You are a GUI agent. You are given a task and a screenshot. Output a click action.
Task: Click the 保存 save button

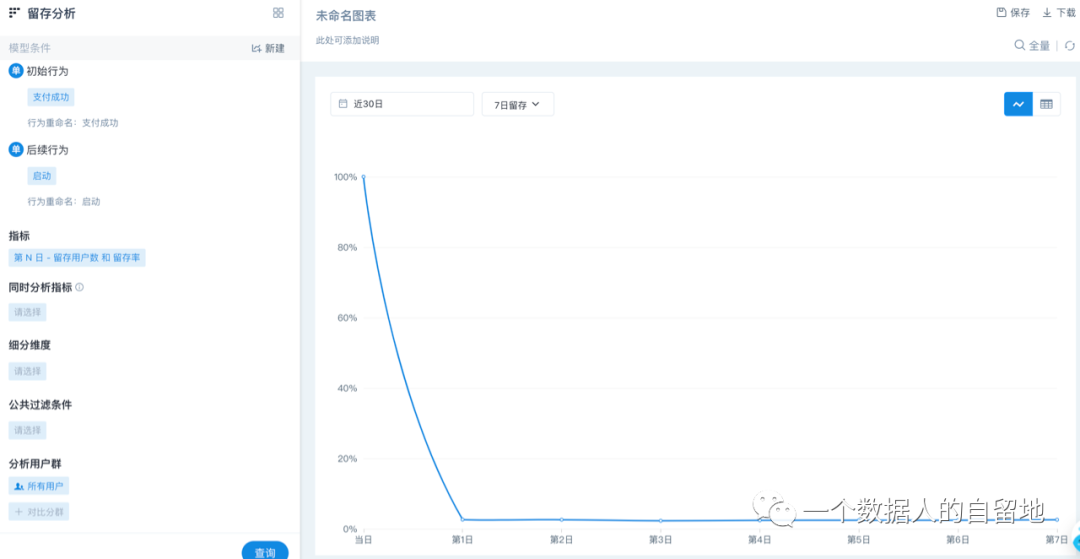click(1013, 12)
